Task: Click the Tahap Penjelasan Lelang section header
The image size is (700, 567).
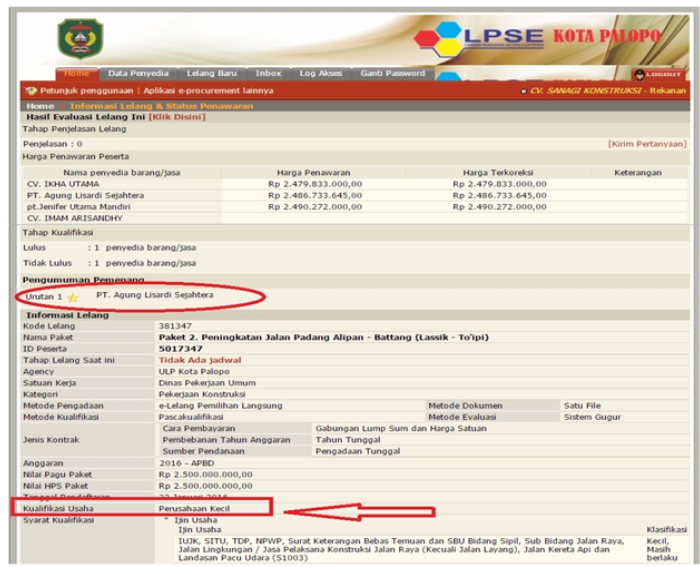Action: 75,129
